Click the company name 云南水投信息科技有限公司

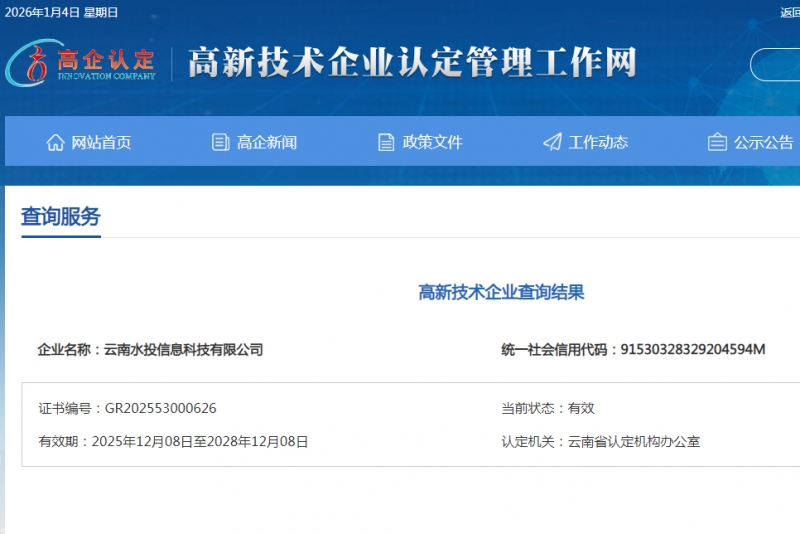coord(184,349)
